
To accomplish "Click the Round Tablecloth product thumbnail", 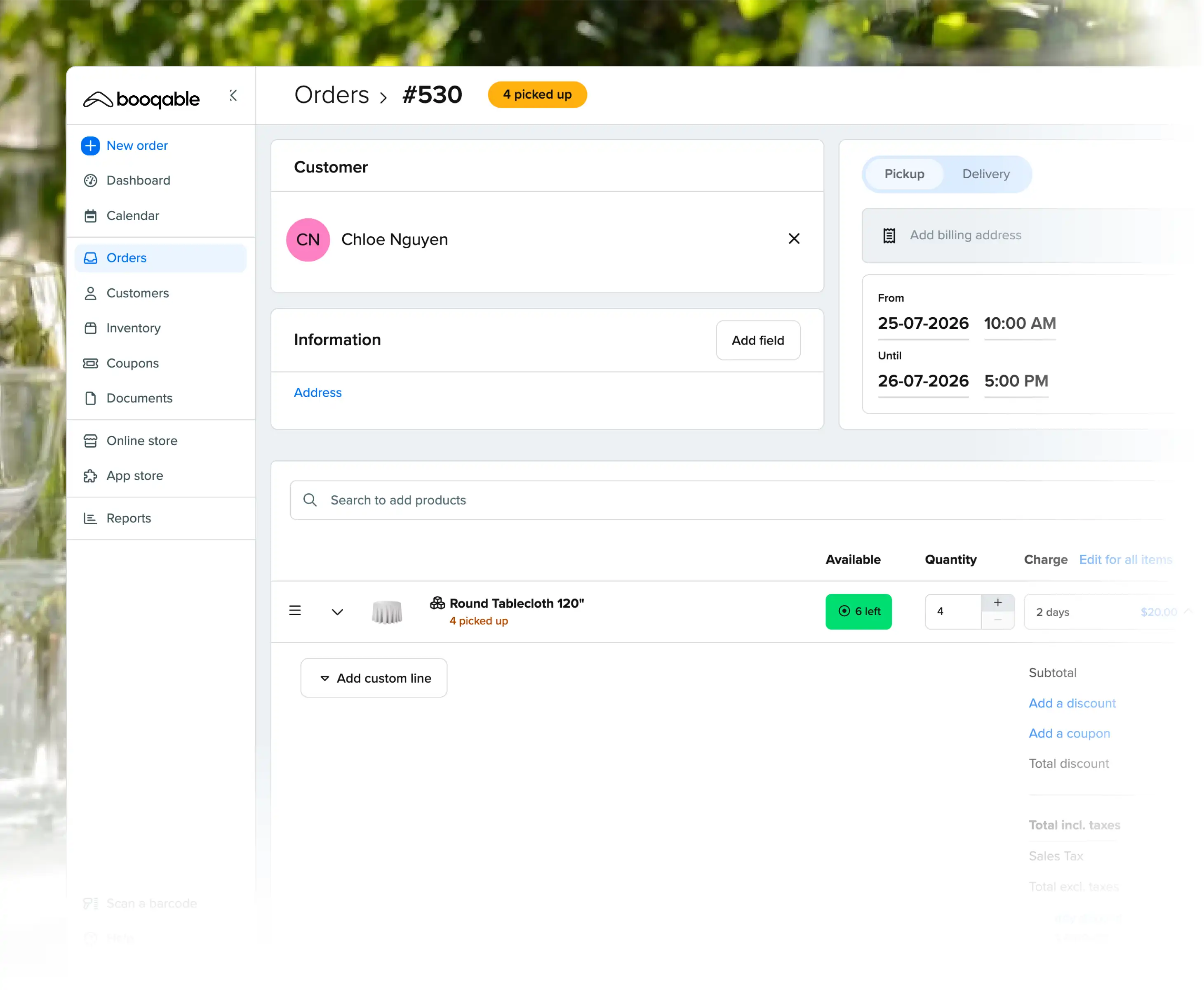I will point(387,612).
